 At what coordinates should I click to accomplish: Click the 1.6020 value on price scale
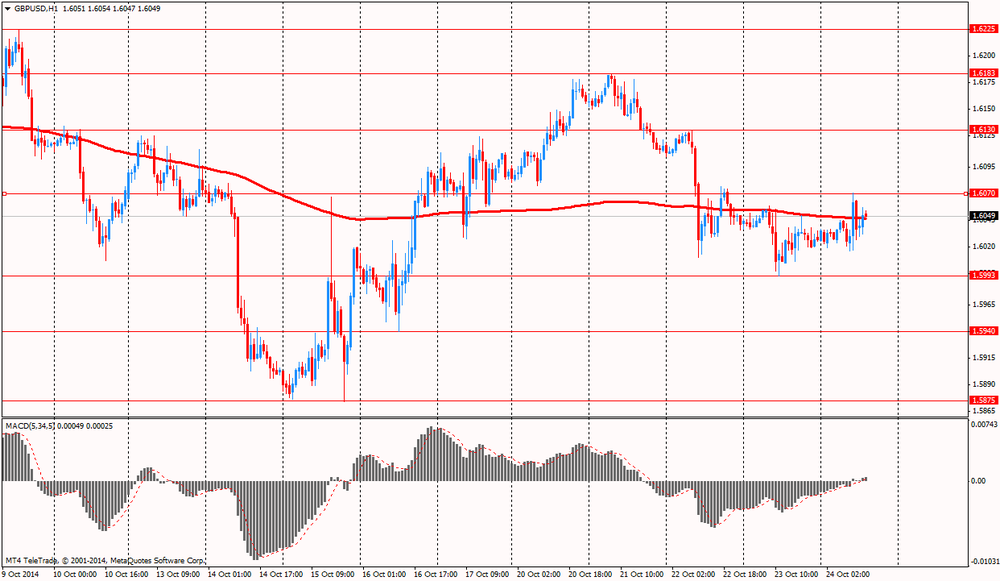tap(984, 246)
